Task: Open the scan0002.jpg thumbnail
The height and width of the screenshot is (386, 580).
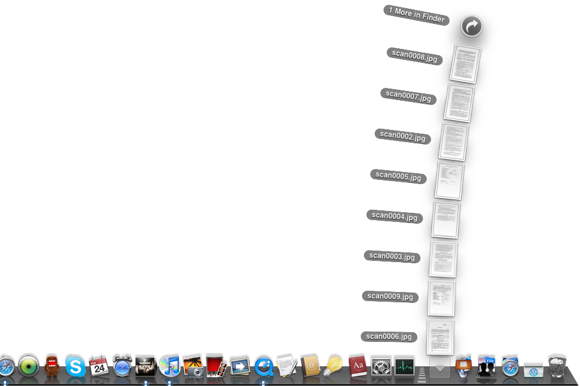Action: click(454, 142)
